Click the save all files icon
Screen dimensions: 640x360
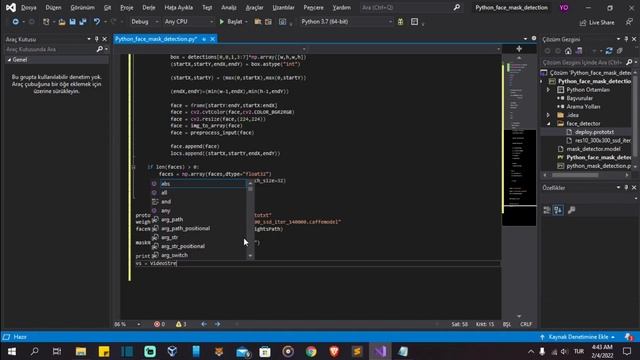83,22
